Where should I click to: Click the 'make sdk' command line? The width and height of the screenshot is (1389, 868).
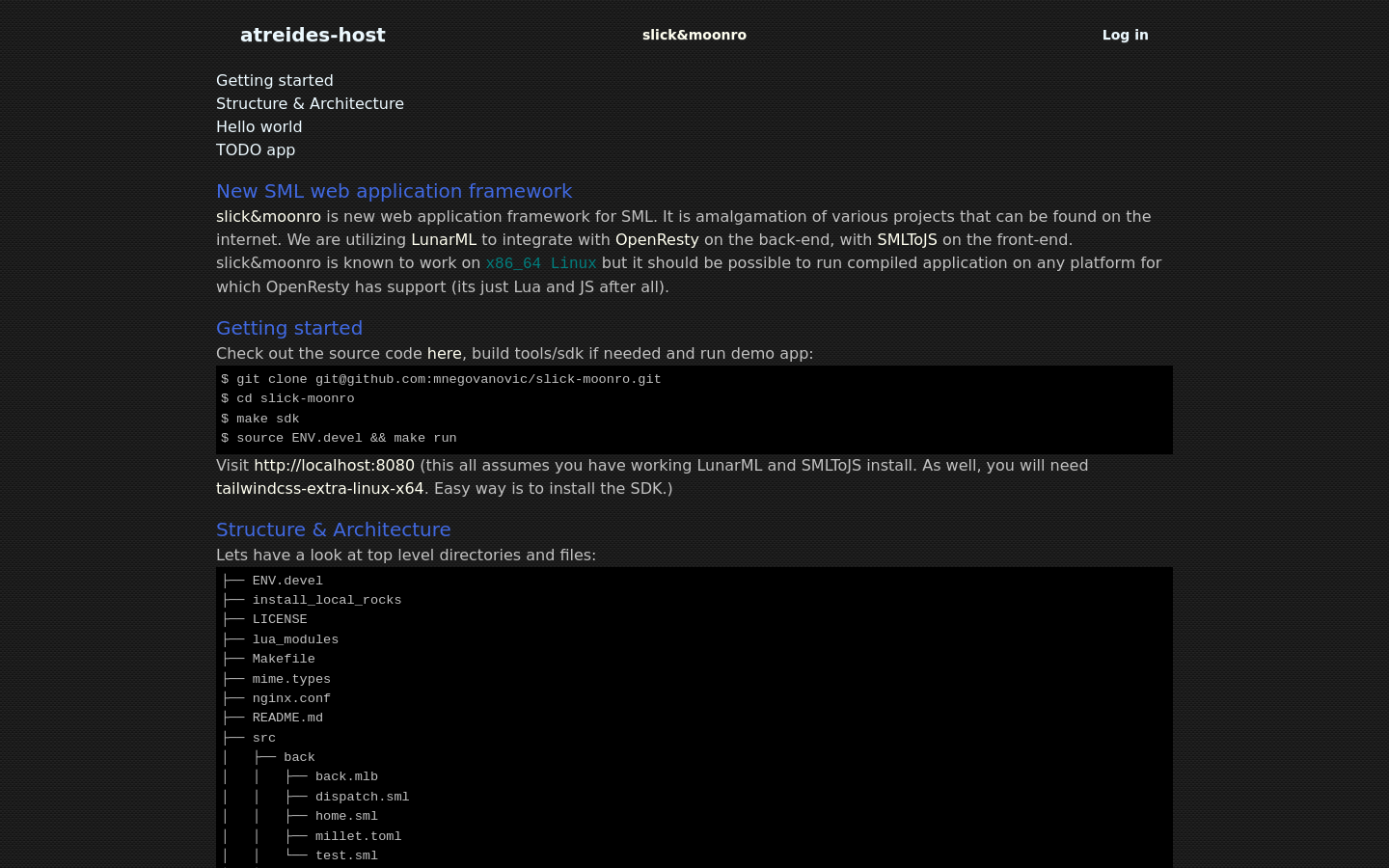[x=260, y=419]
